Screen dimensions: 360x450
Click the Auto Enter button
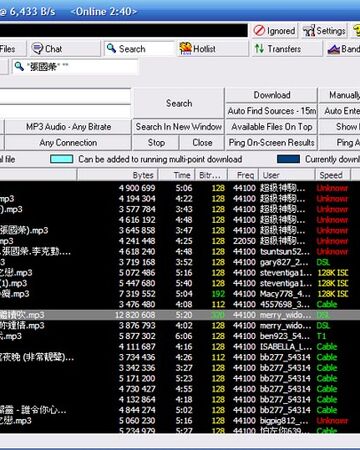tap(339, 111)
